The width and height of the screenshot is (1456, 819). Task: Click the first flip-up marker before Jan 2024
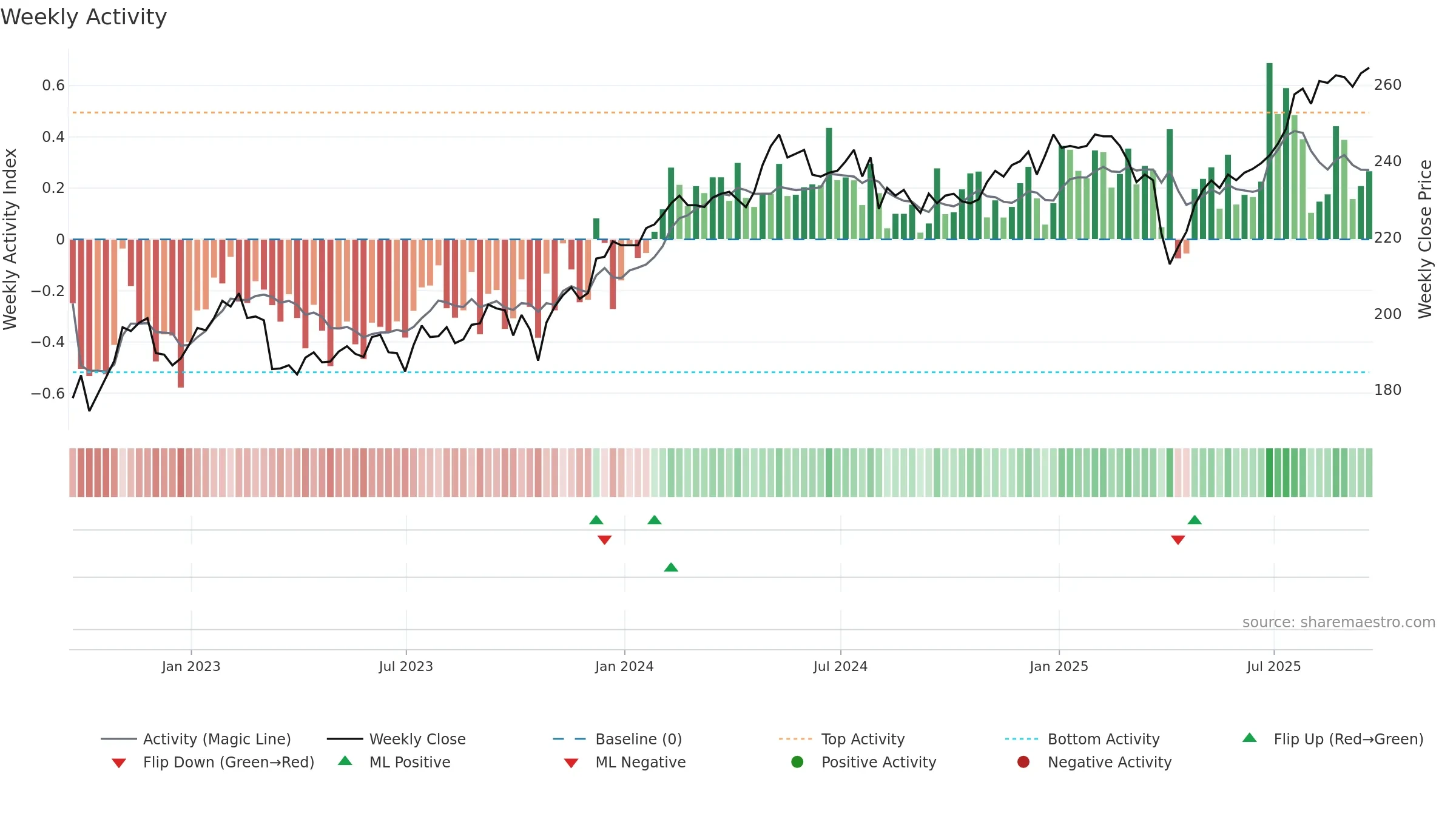click(596, 520)
